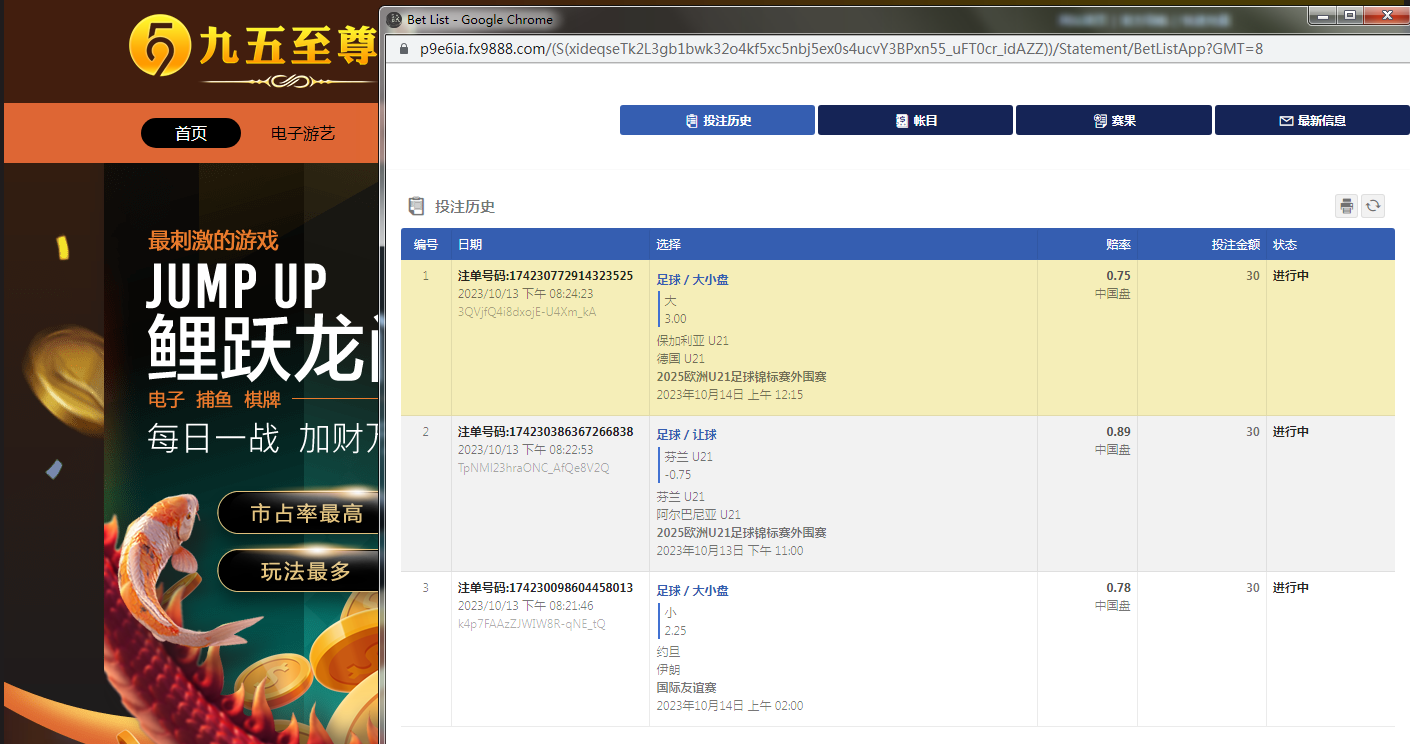This screenshot has width=1410, height=744.
Task: Click the address bar URL
Action: coord(841,48)
